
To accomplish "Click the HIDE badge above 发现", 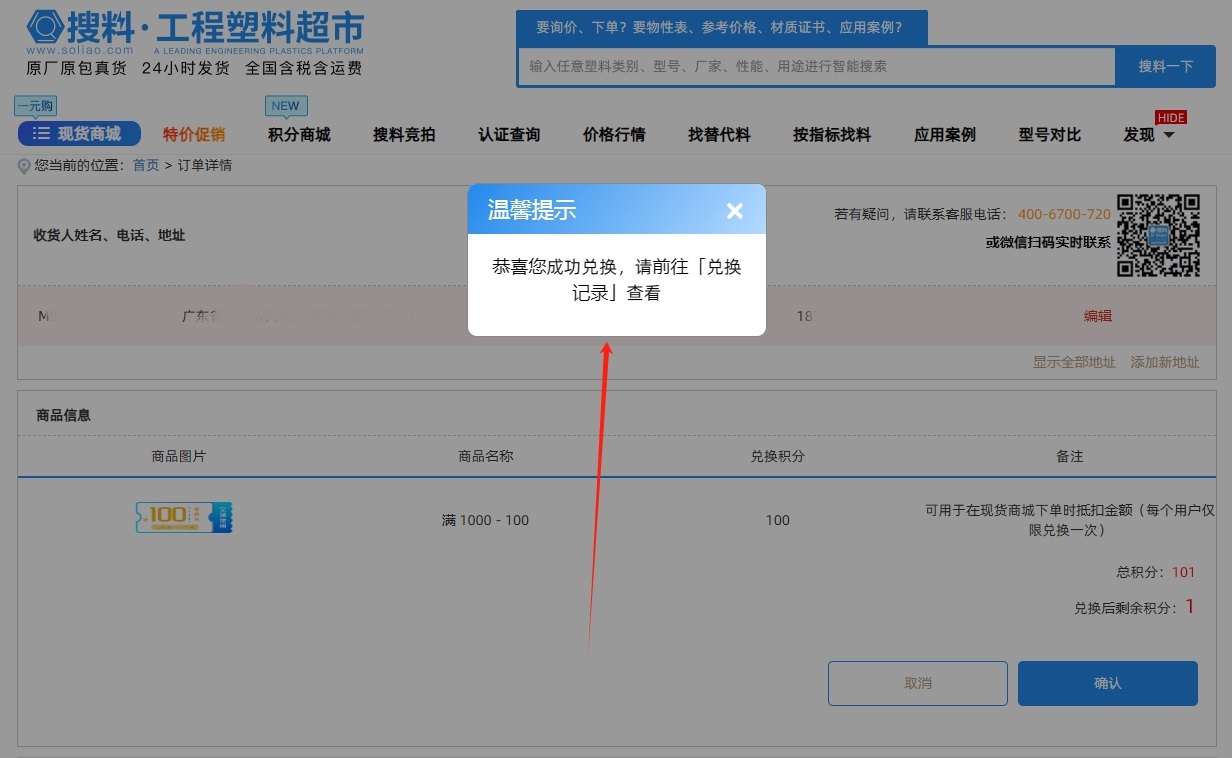I will [x=1170, y=117].
